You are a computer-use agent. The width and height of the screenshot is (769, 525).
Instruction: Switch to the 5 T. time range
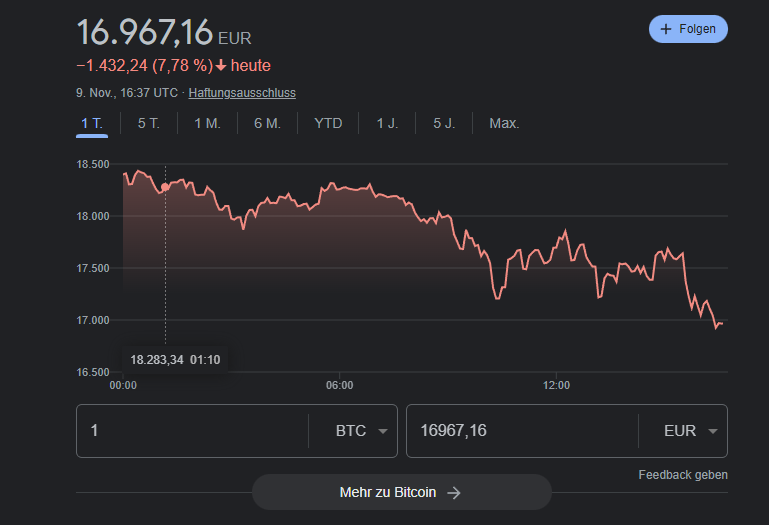coord(149,124)
